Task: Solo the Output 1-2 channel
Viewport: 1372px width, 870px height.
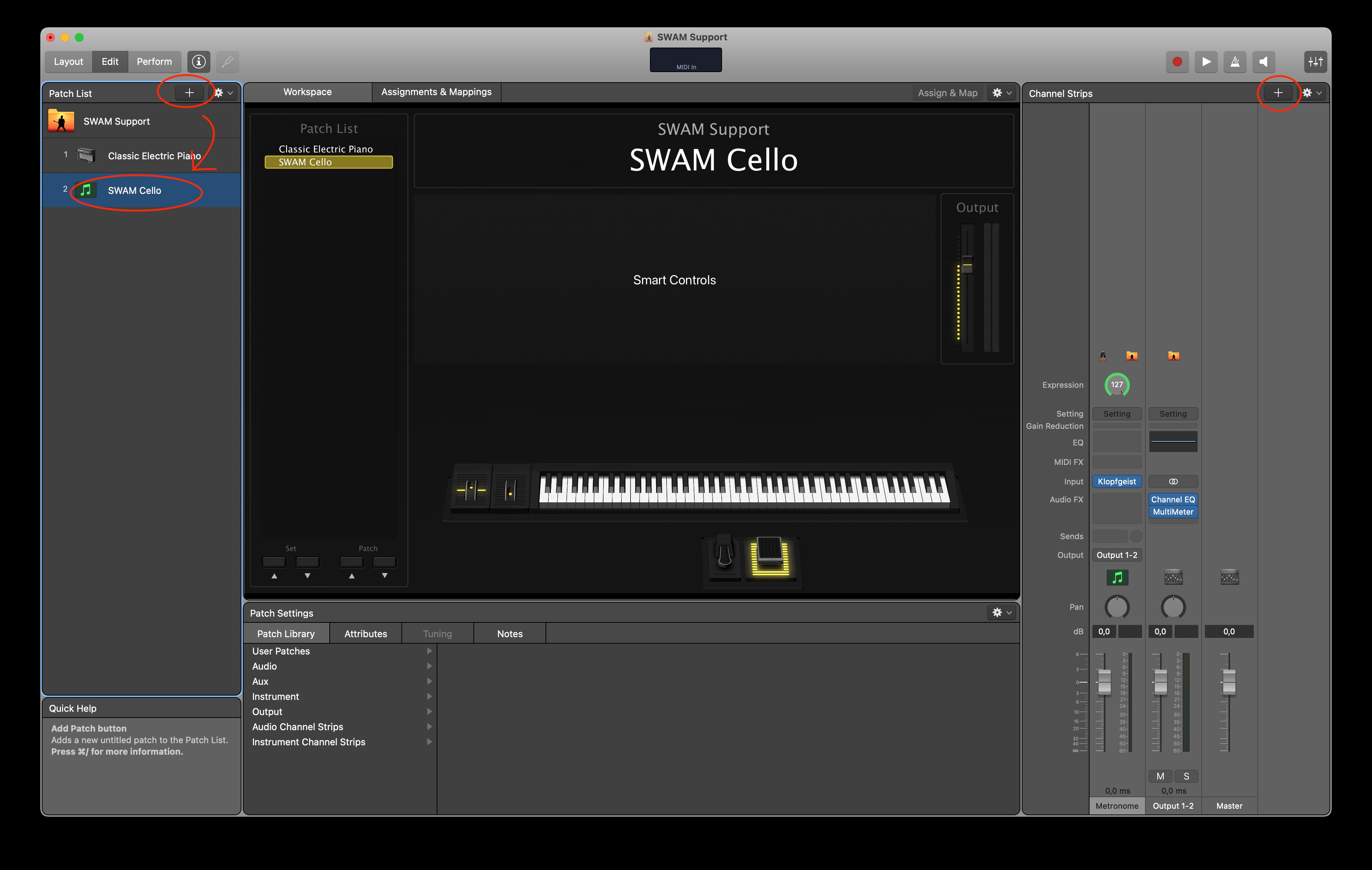Action: point(1186,776)
